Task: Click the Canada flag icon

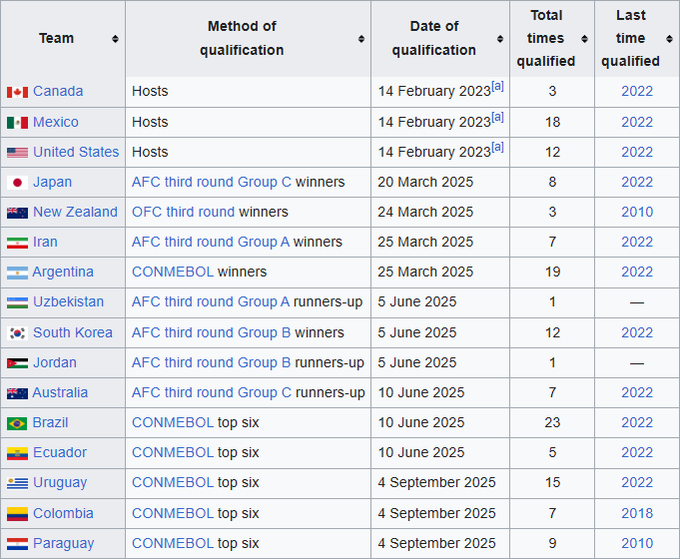Action: 17,92
